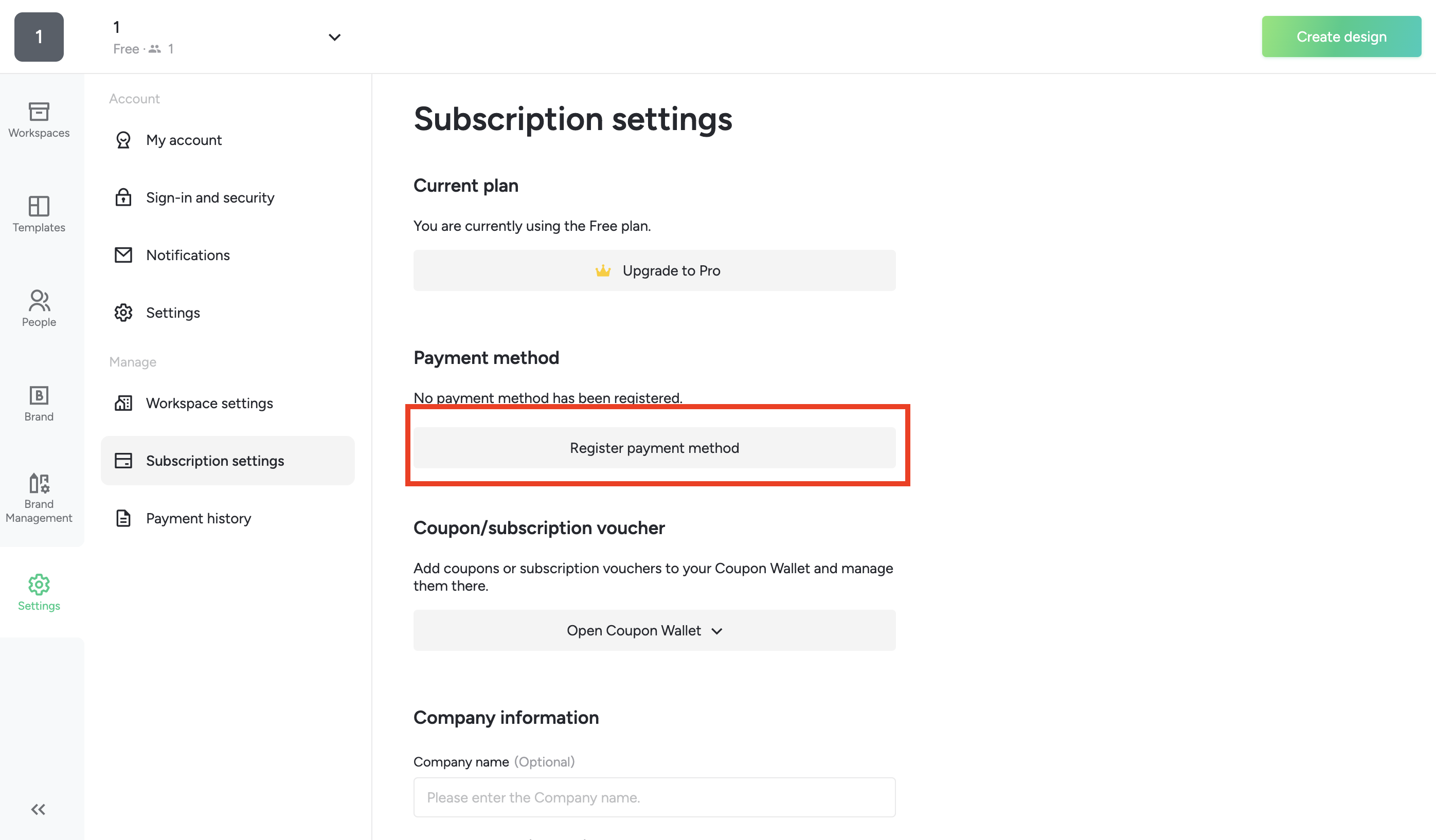Select the green Settings gear icon
The height and width of the screenshot is (840, 1436).
(39, 592)
